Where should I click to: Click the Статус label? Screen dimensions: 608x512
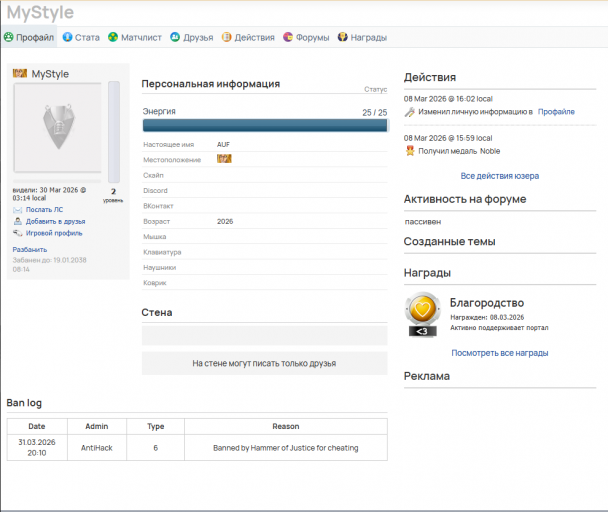(x=375, y=89)
